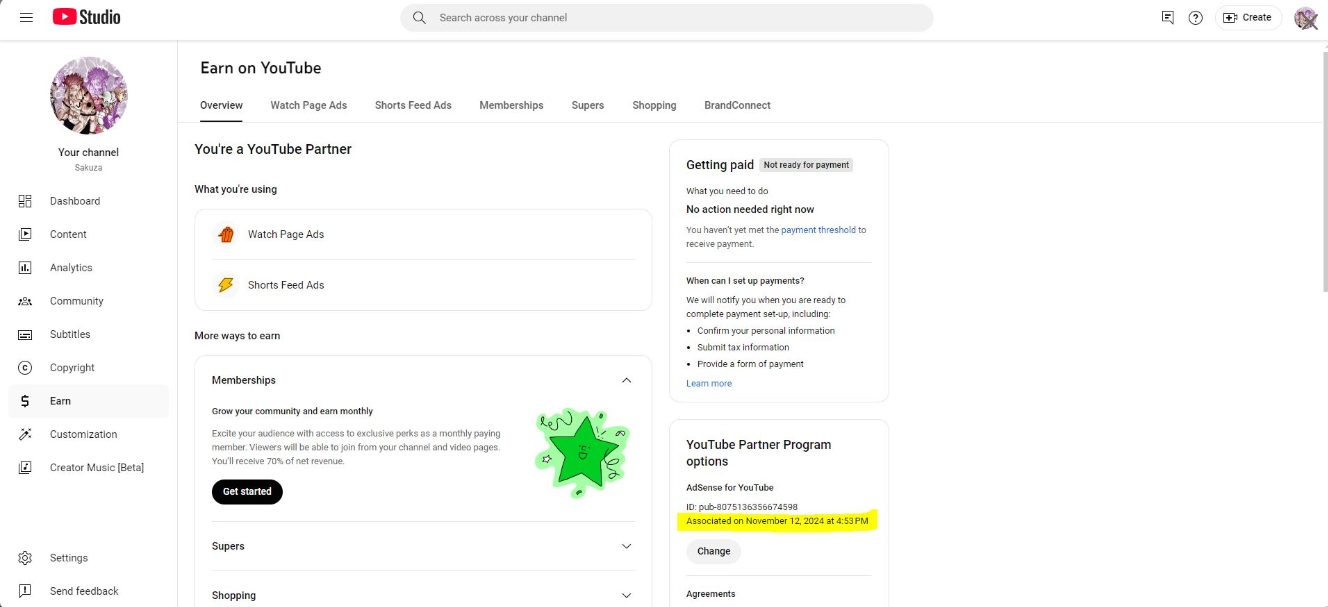Click the Sakuza channel name
1328x607 pixels.
pyautogui.click(x=89, y=168)
